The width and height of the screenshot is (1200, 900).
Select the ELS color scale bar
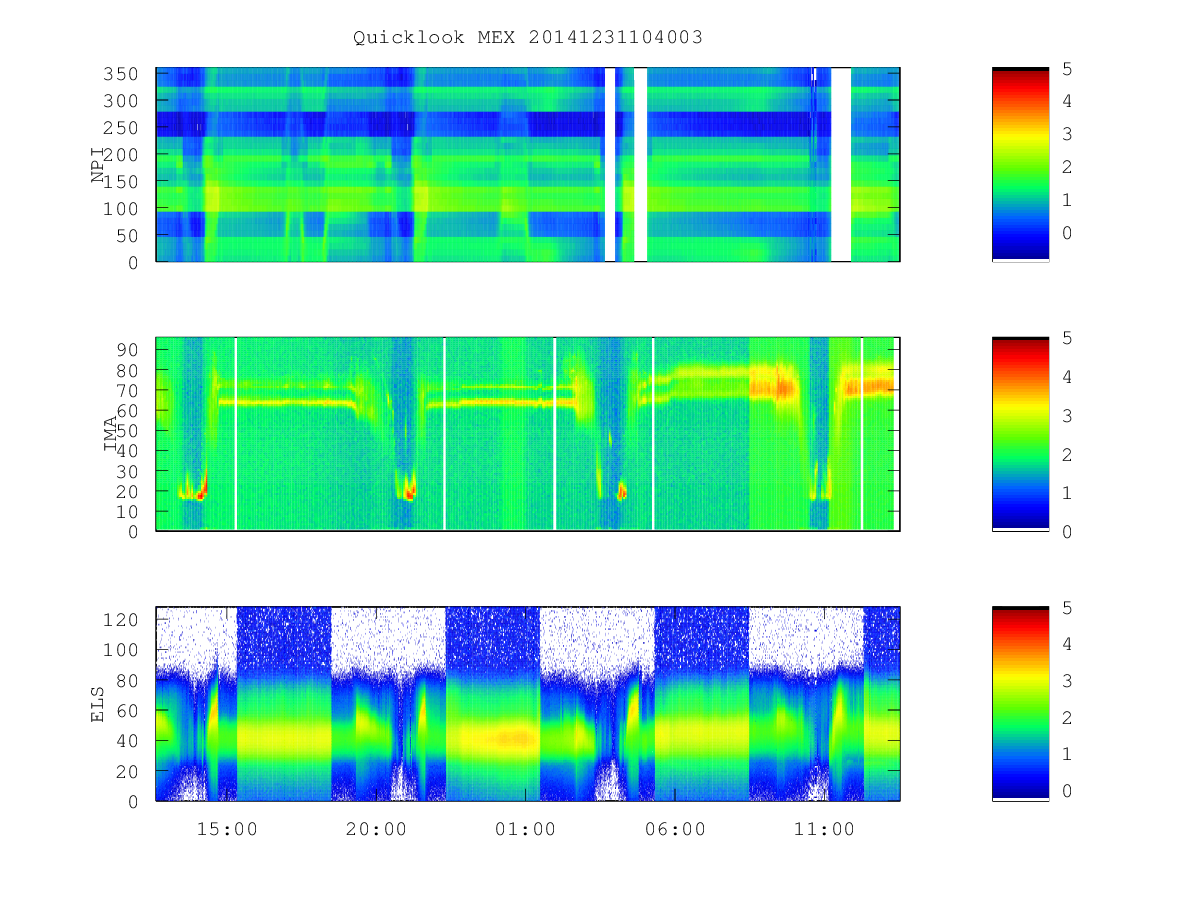pyautogui.click(x=1020, y=703)
